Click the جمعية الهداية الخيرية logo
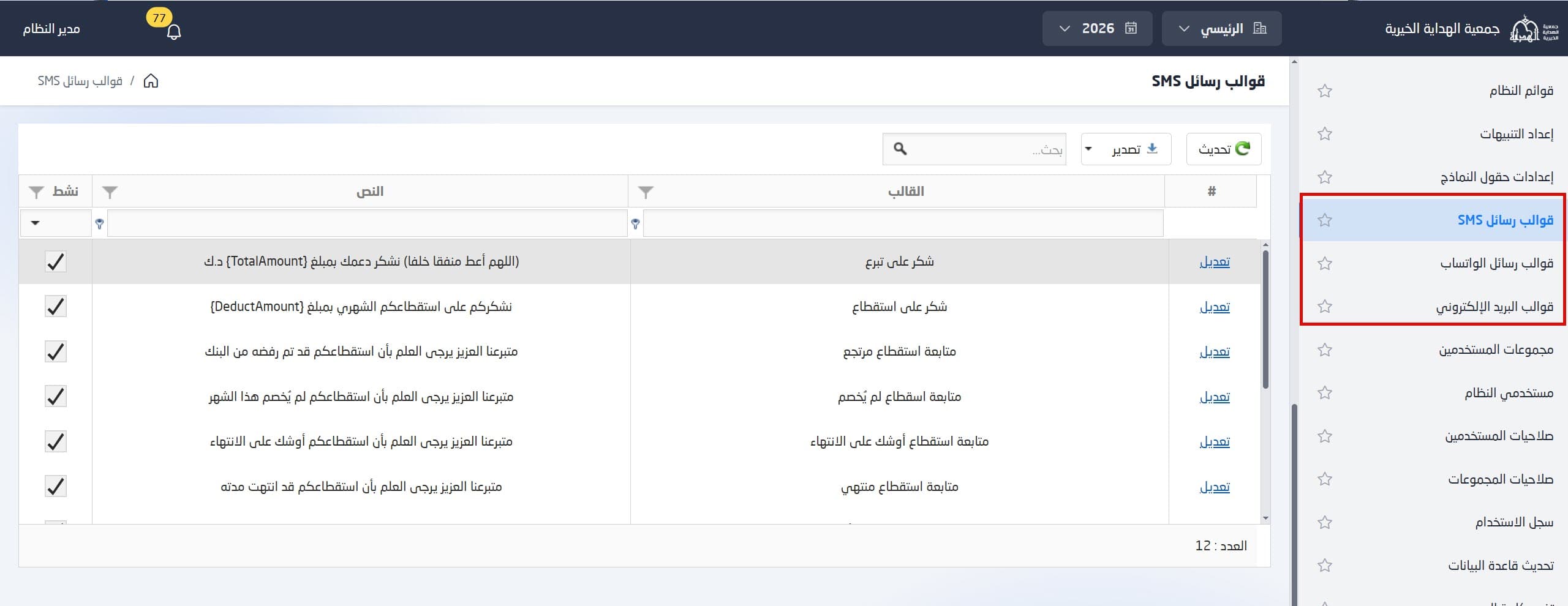1568x606 pixels. pos(1534,29)
